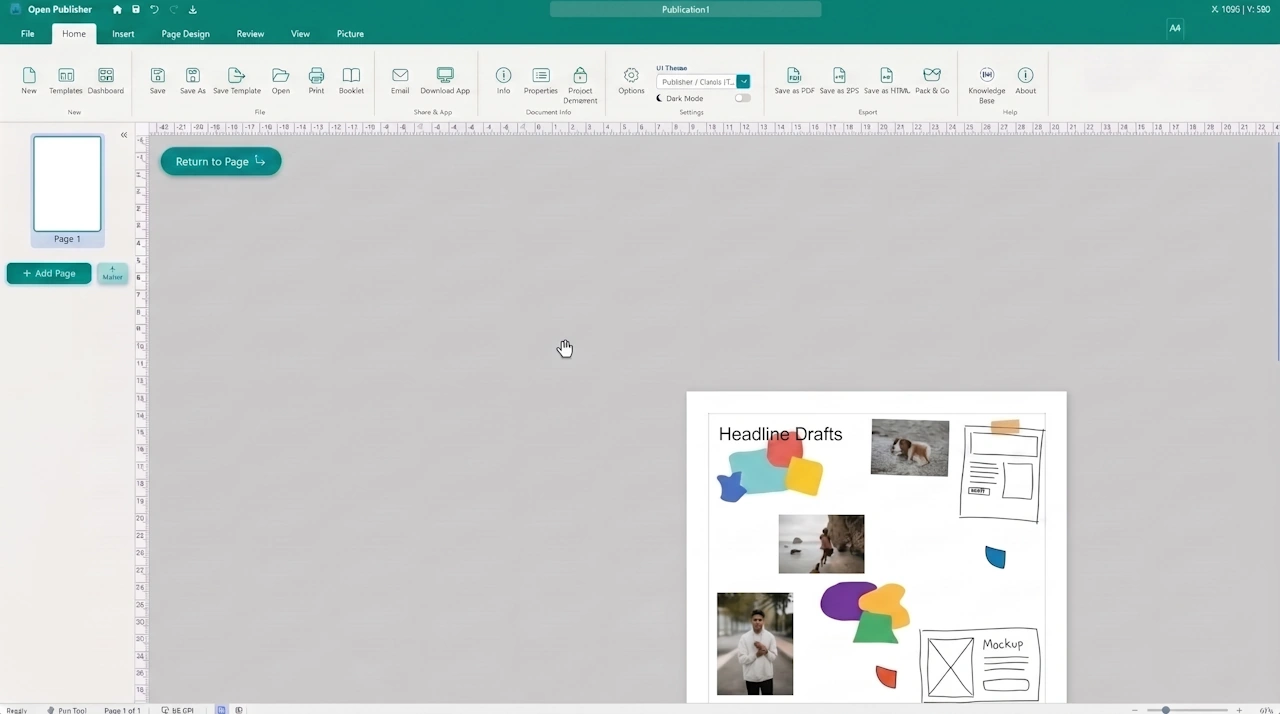
Task: Open the View tab
Action: point(300,34)
